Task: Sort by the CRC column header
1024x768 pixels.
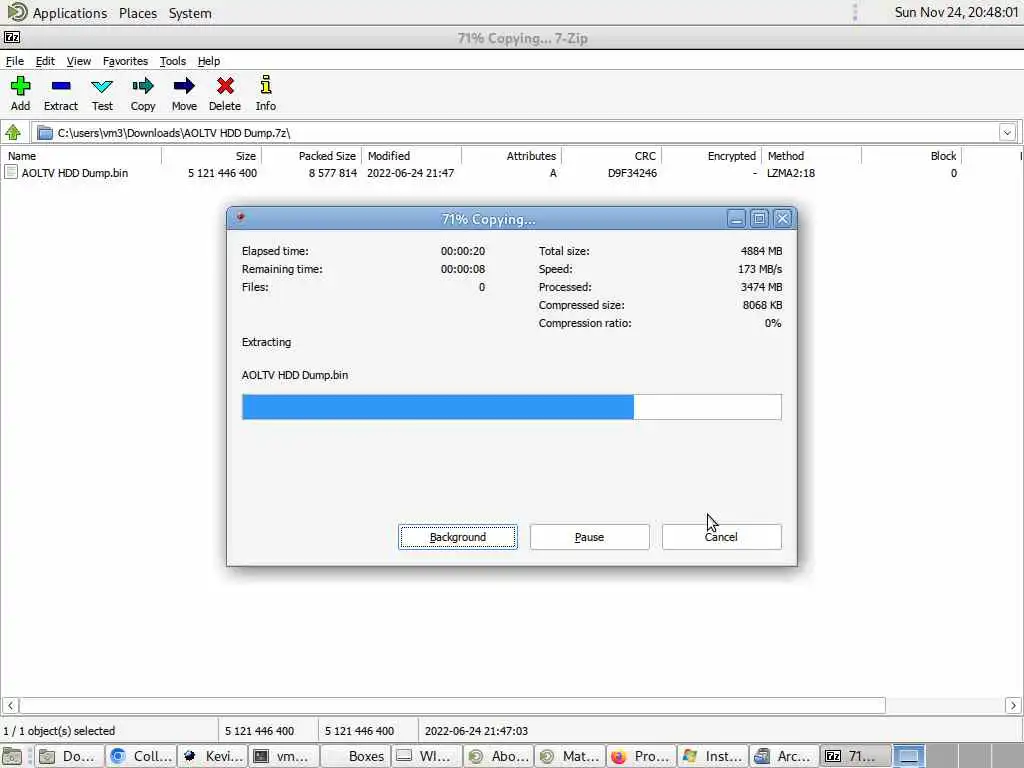Action: tap(611, 155)
